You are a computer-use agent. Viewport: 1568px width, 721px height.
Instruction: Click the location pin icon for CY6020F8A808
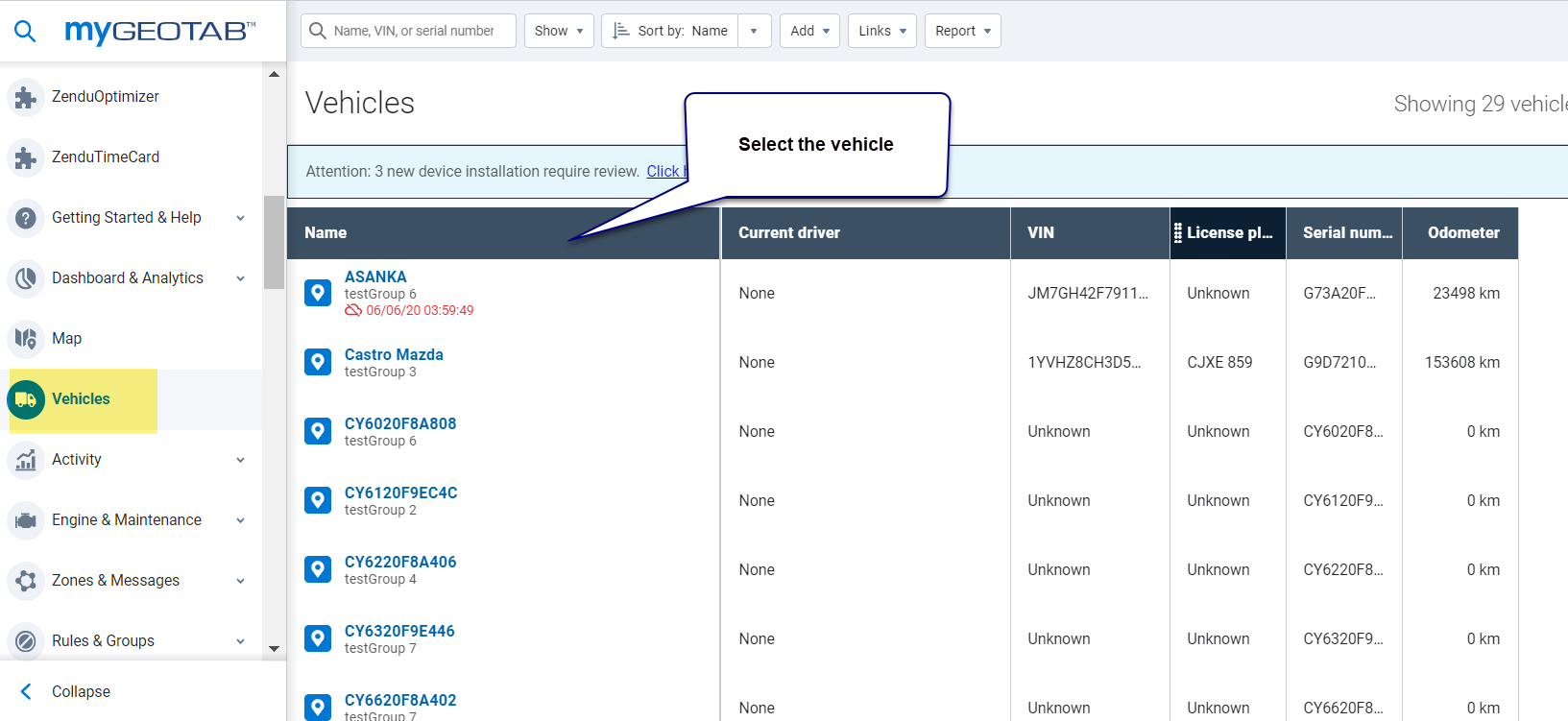(318, 431)
